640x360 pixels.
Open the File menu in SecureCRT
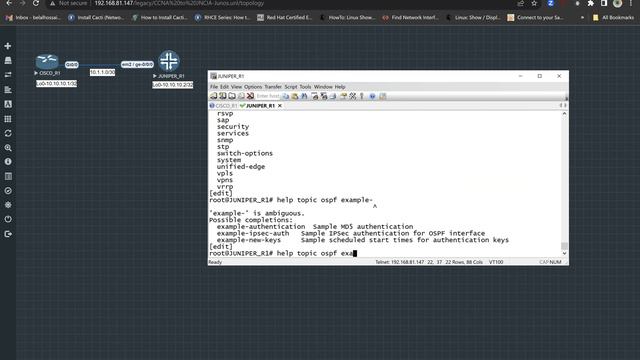click(214, 87)
